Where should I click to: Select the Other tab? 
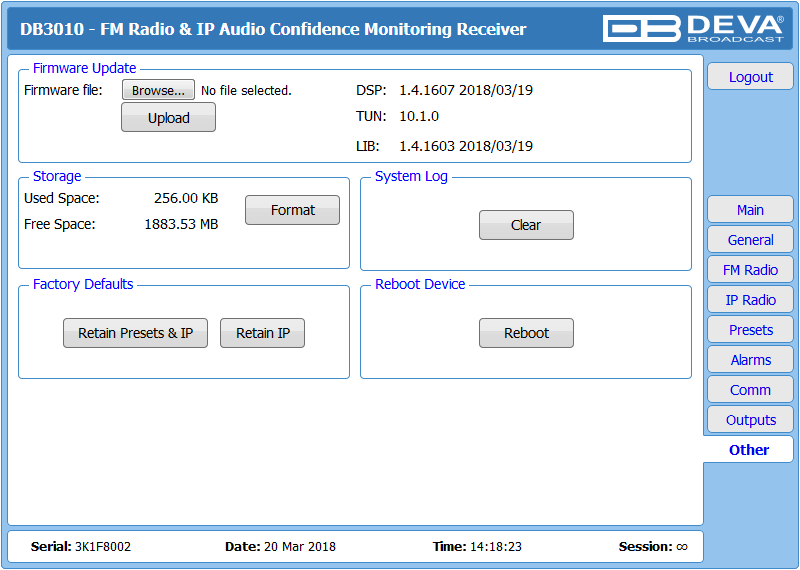(748, 450)
